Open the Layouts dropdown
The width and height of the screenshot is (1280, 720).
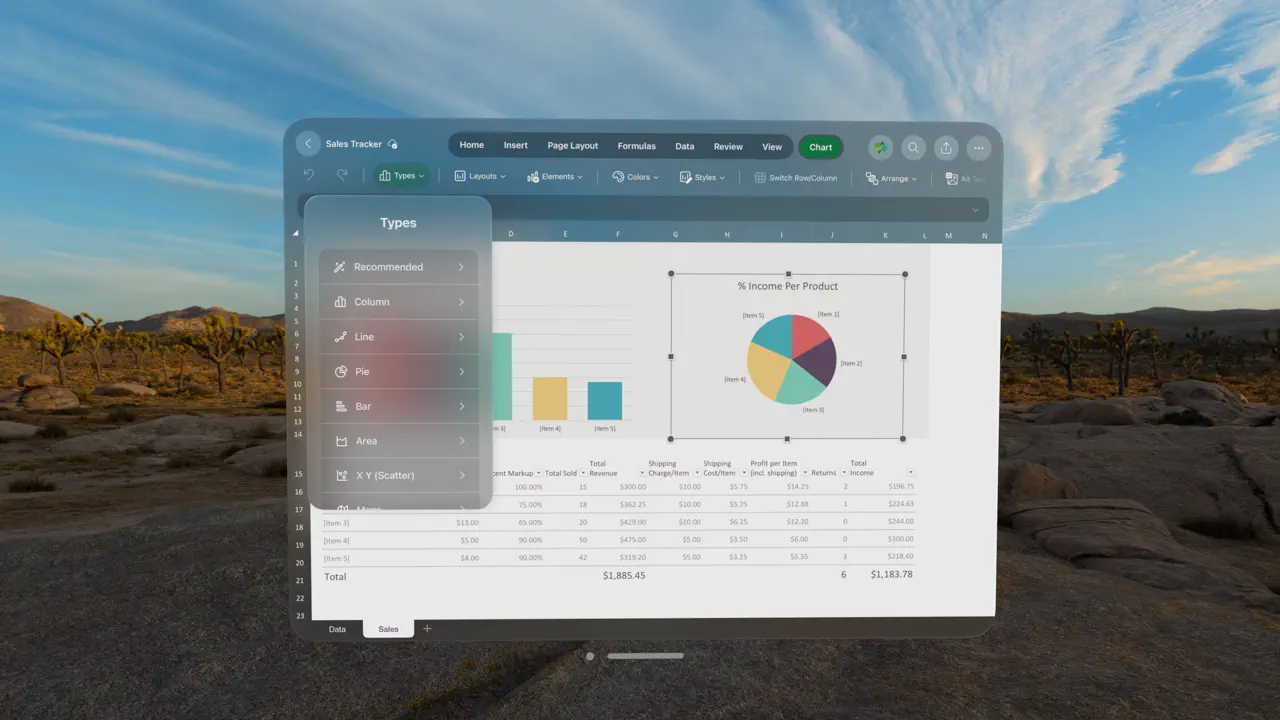coord(480,176)
